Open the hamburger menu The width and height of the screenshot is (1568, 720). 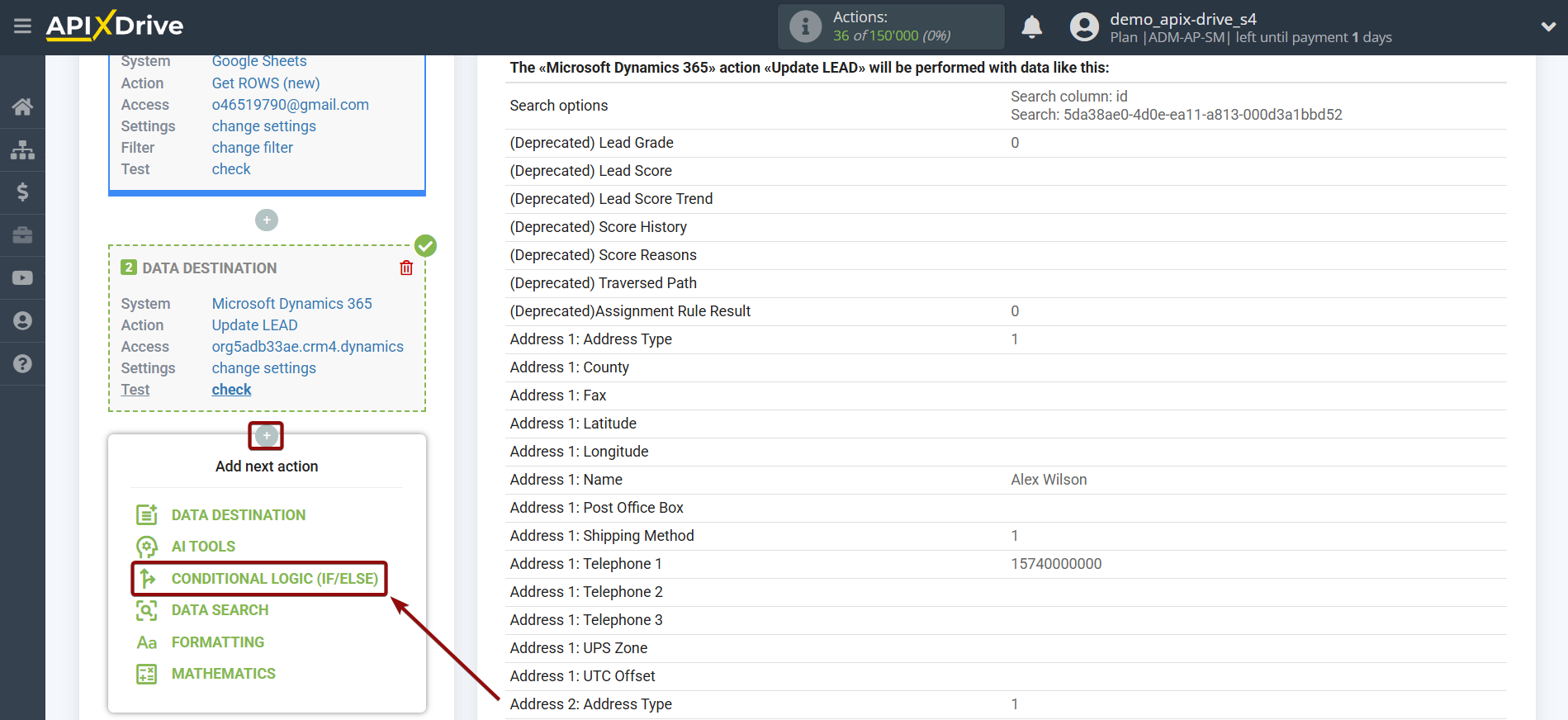tap(22, 26)
